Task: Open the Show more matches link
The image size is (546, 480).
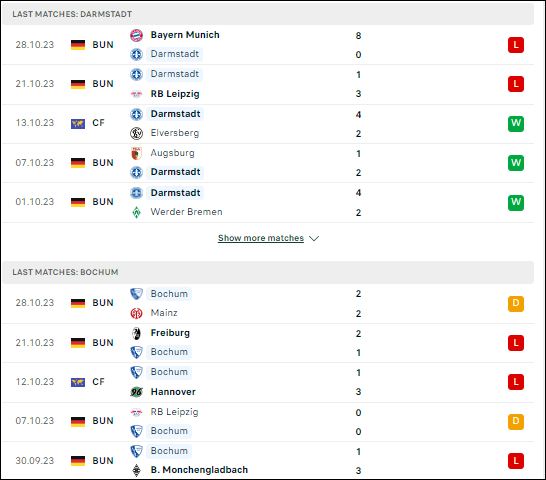Action: [261, 238]
